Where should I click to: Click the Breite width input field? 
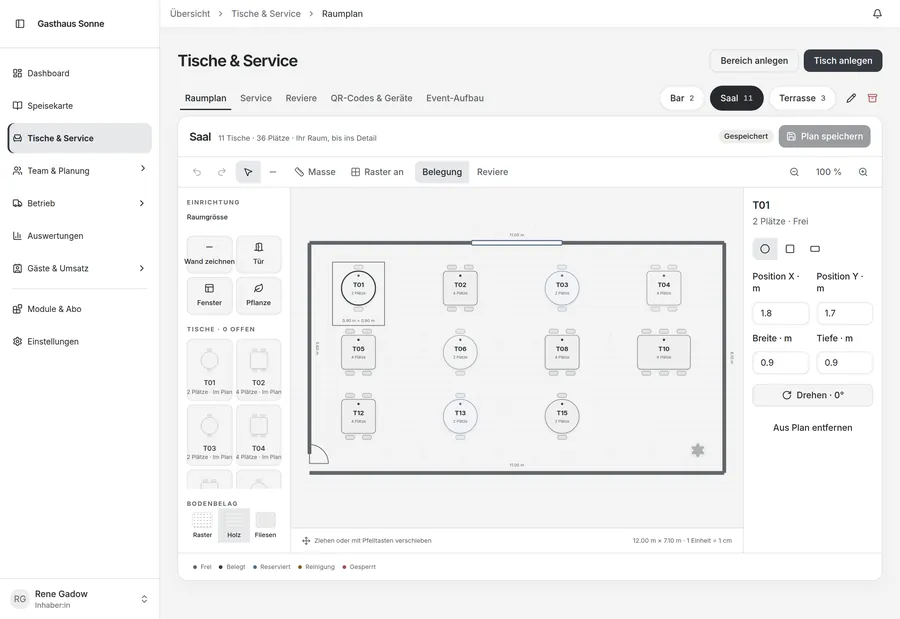click(781, 363)
